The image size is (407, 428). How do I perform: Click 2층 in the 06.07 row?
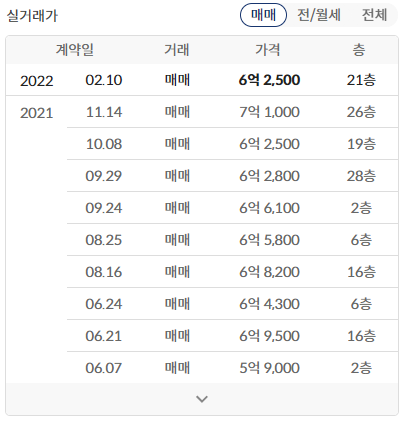361,368
